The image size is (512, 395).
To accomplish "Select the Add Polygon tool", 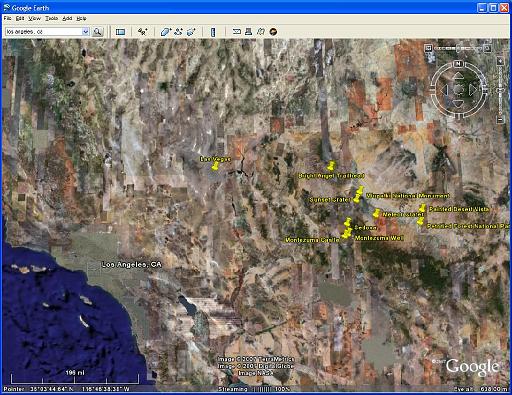I will pyautogui.click(x=166, y=32).
